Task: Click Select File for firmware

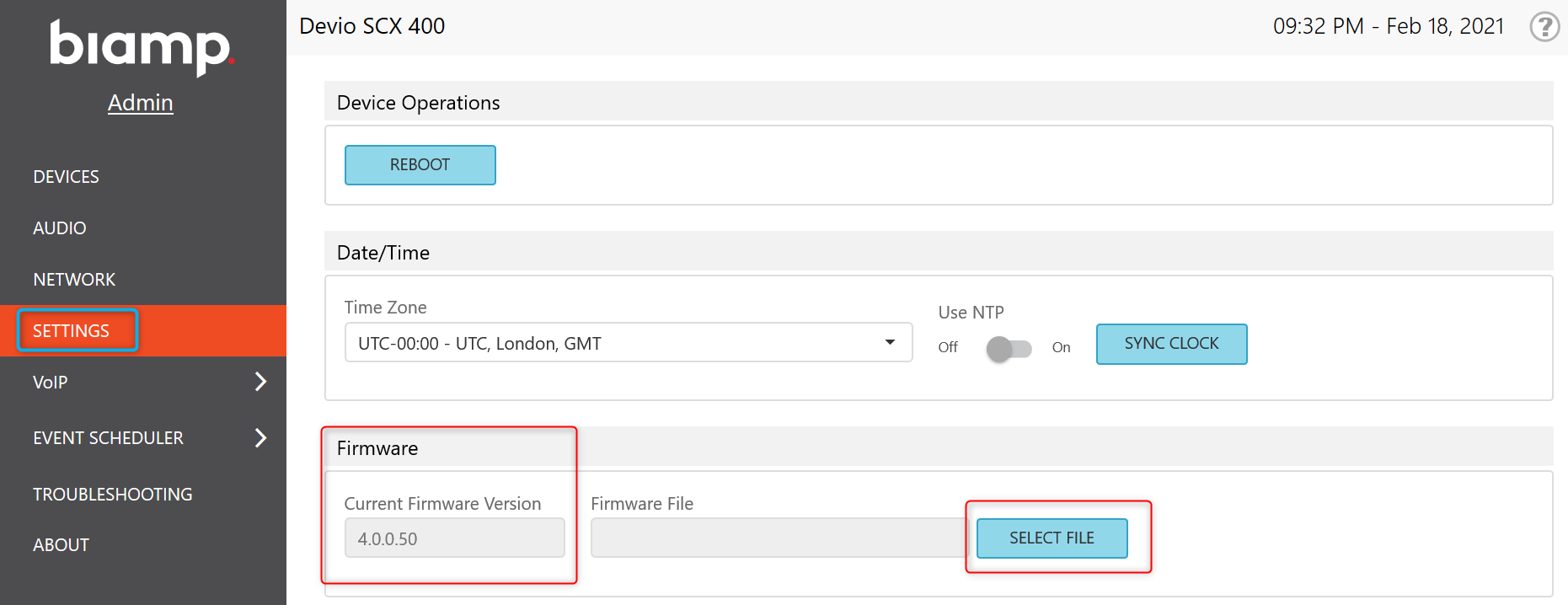Action: 1052,538
